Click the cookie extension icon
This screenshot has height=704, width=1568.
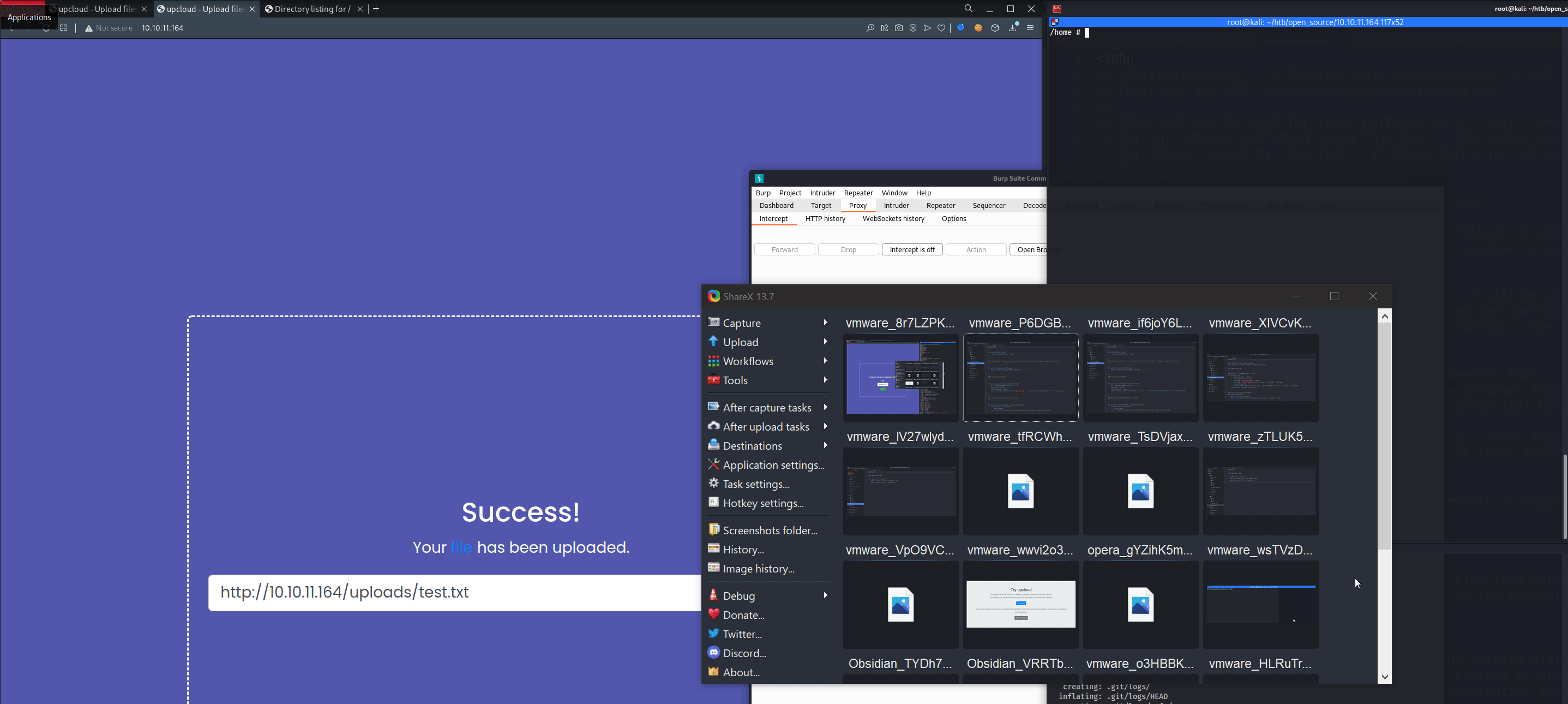click(x=978, y=28)
